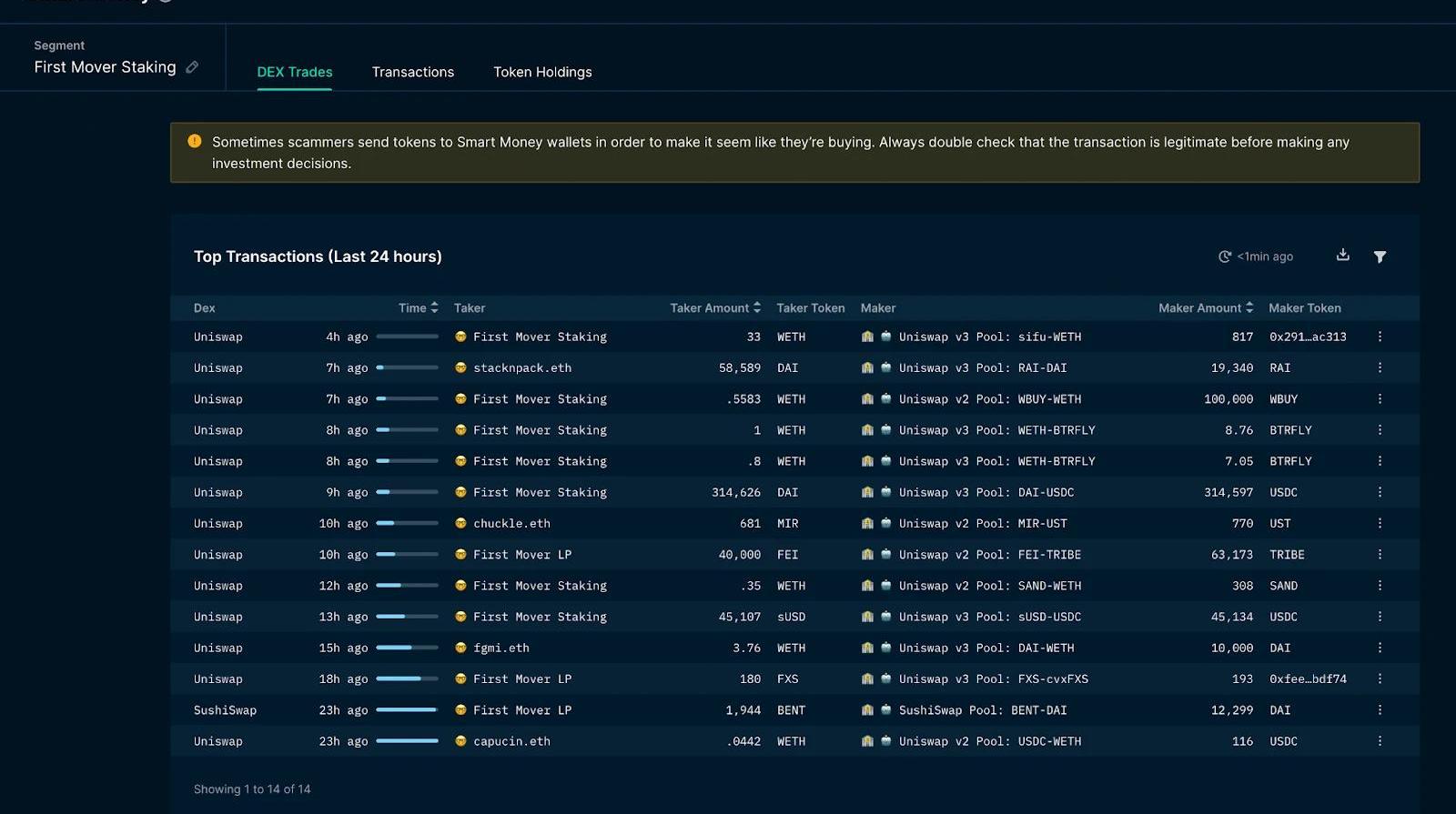The height and width of the screenshot is (814, 1456).
Task: Sort by the Maker Amount column
Action: (x=1206, y=308)
